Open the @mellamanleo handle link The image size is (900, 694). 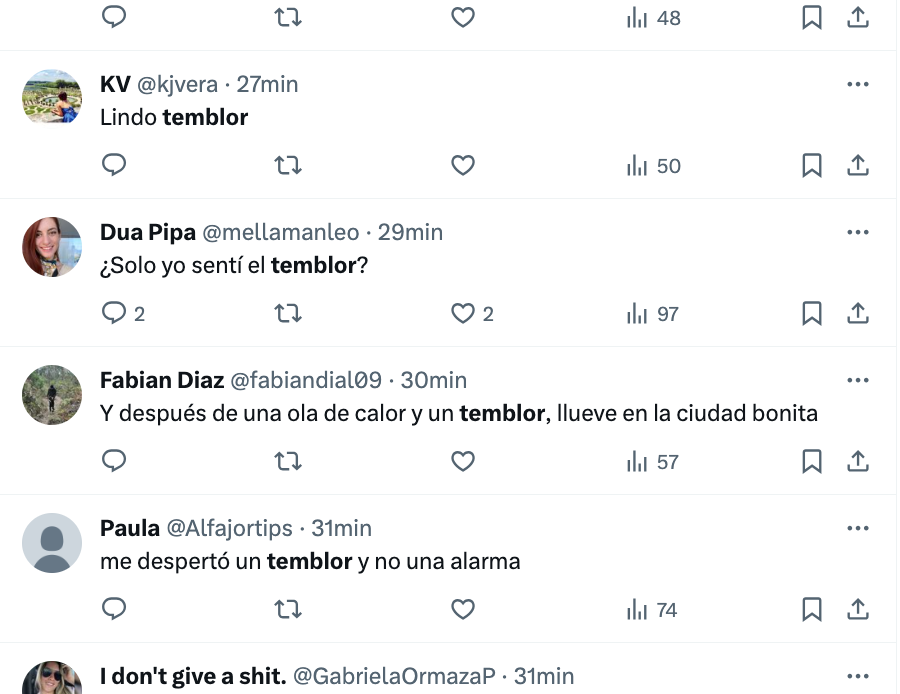[281, 232]
